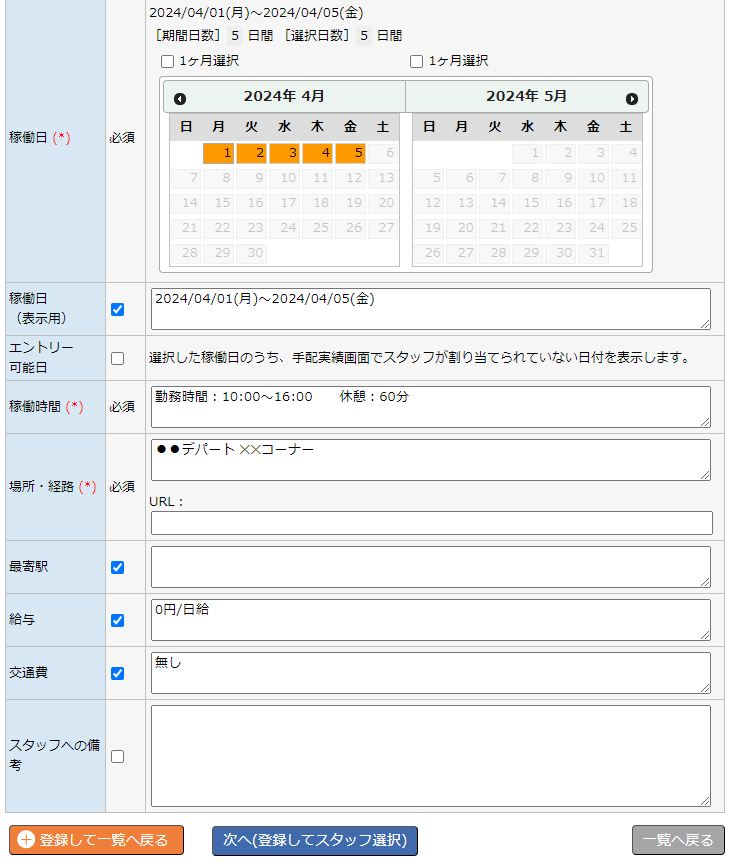Click the 最寄駅 empty text area
Screen dimensions: 731x862
point(431,567)
